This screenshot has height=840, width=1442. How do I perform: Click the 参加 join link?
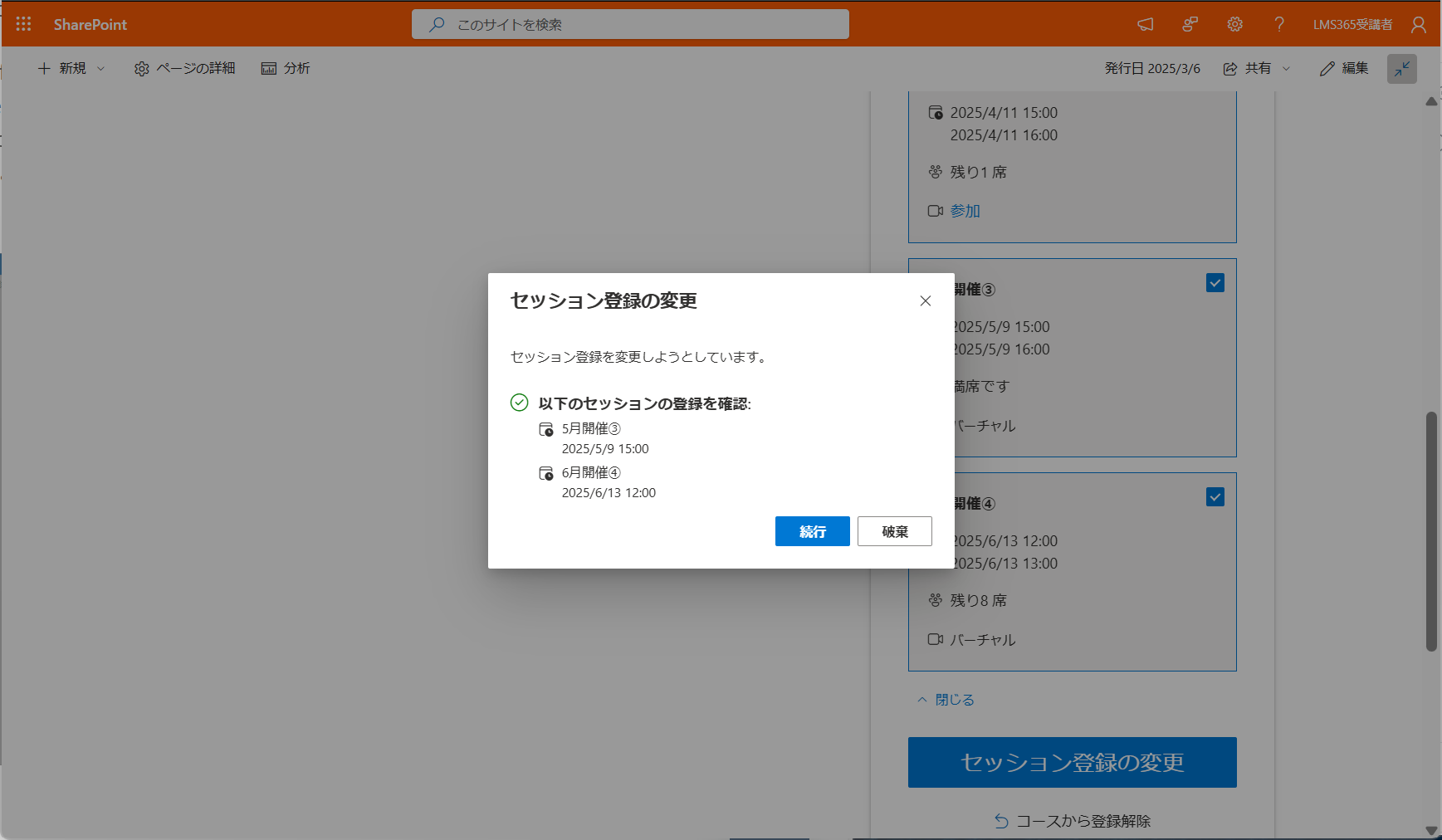(965, 211)
